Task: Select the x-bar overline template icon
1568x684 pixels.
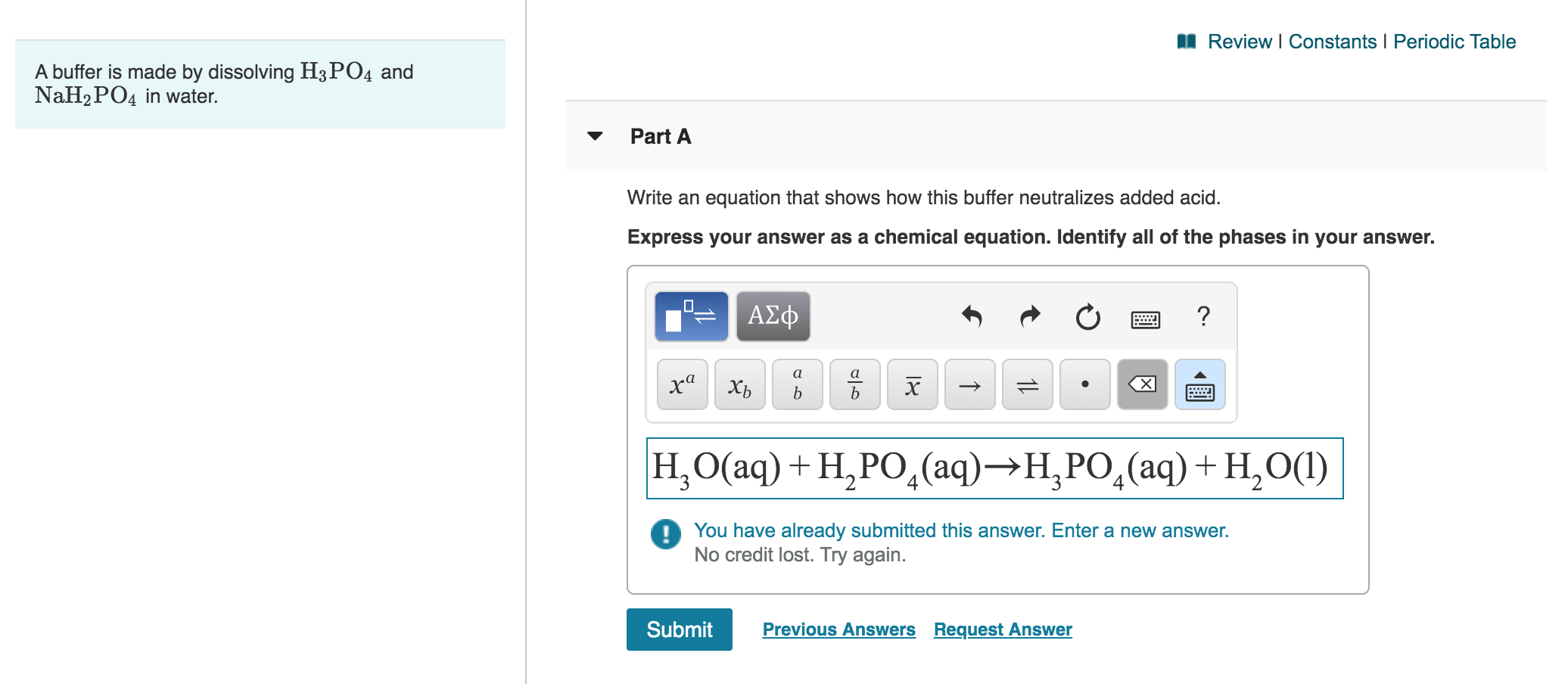Action: (913, 384)
